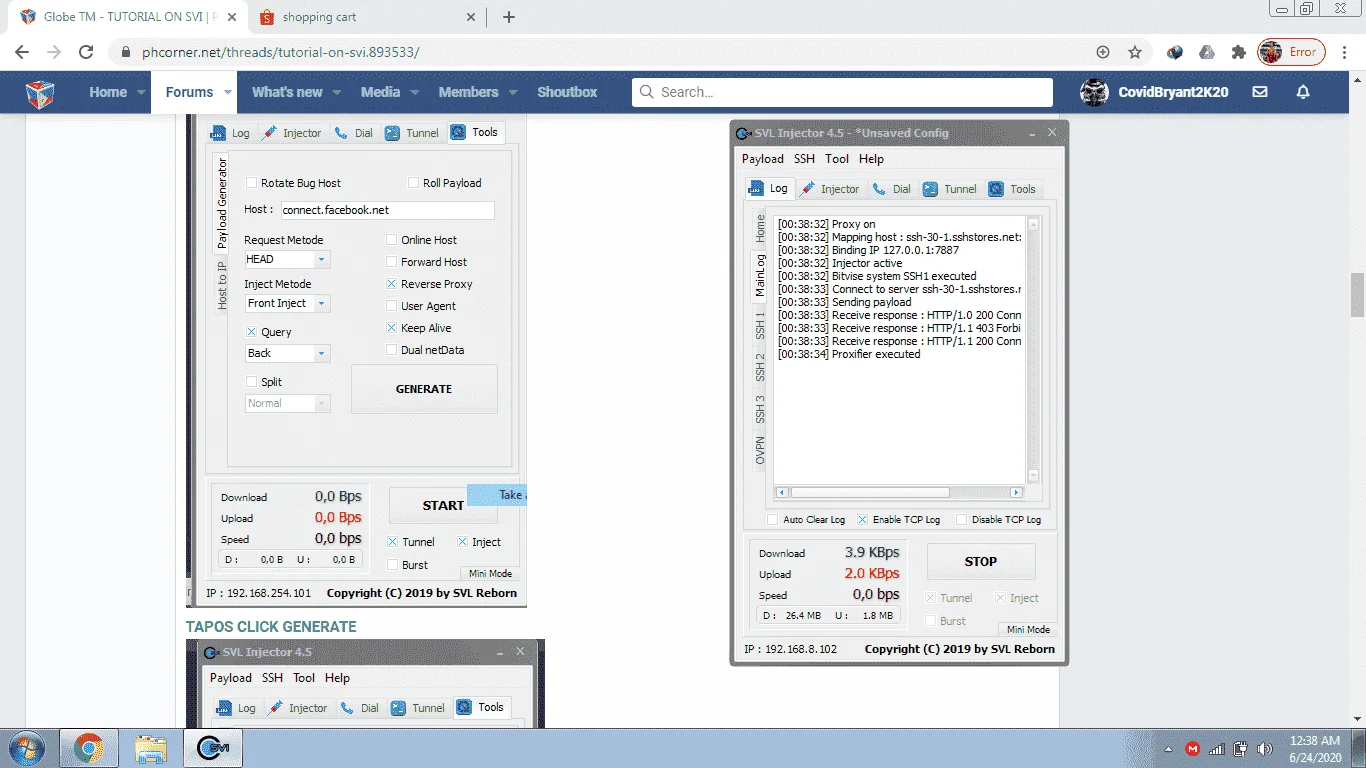The image size is (1366, 768).
Task: Toggle the Split checkbox
Action: click(252, 382)
